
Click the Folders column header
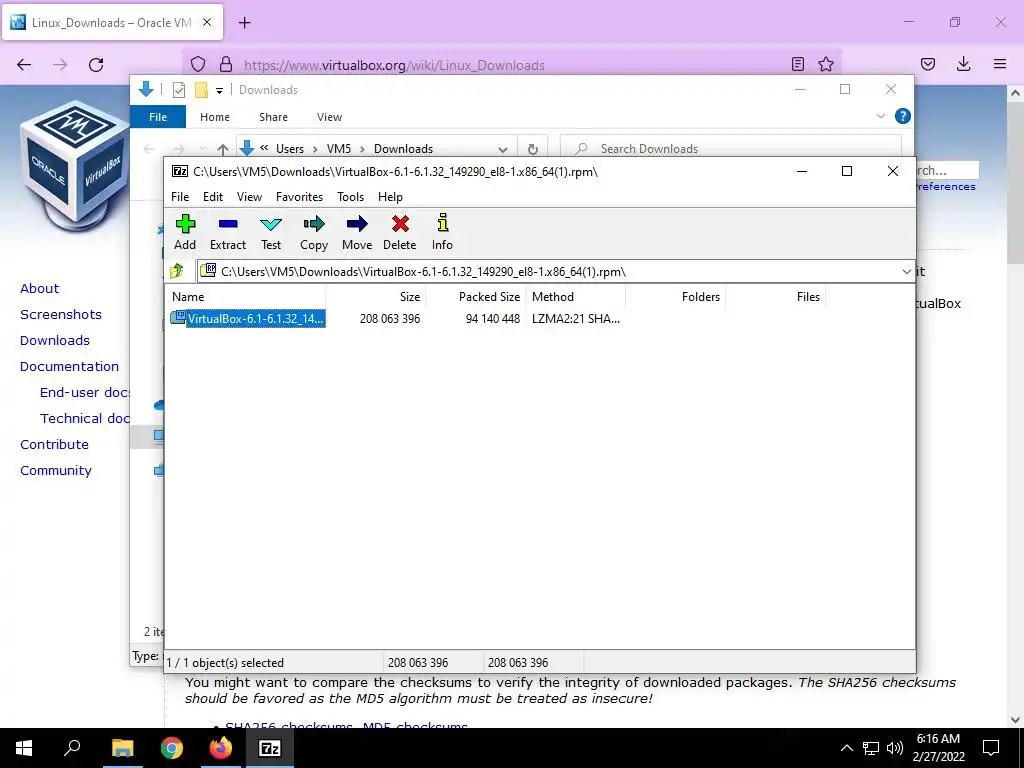[700, 296]
